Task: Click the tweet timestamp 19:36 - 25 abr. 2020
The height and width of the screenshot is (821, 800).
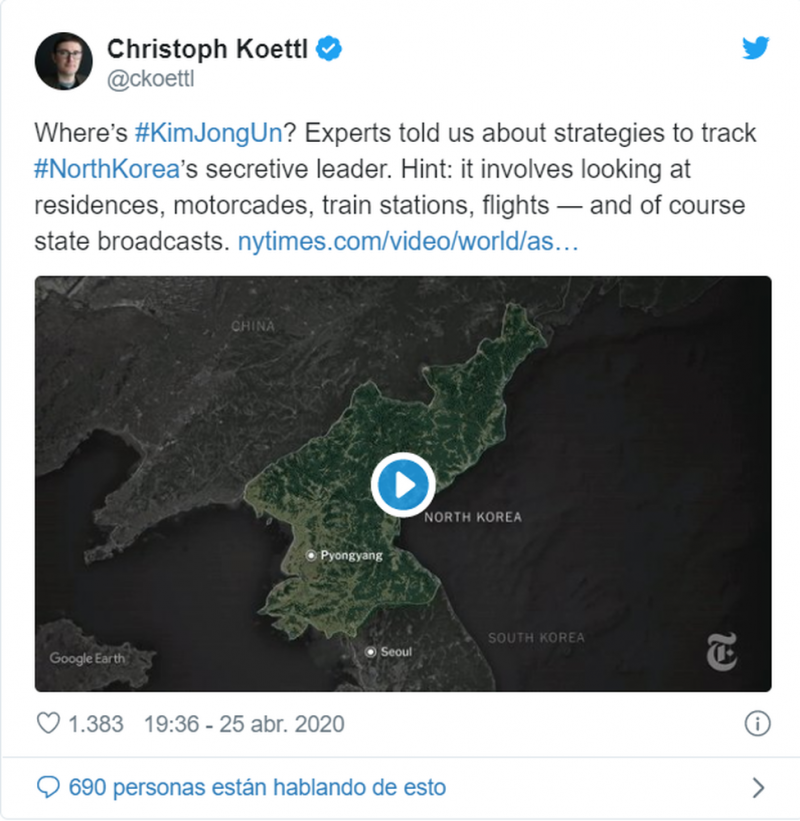Action: pos(243,723)
